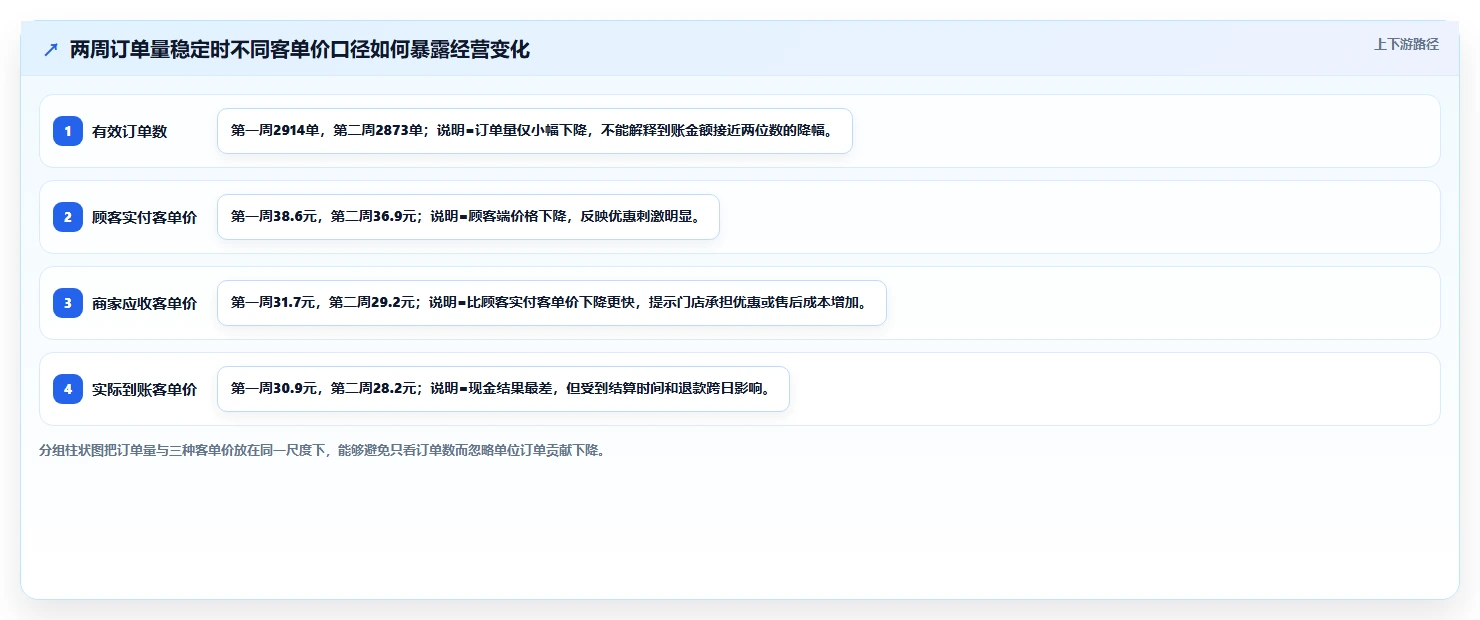Viewport: 1480px width, 620px height.
Task: Select the step 4 number badge
Action: [x=68, y=389]
